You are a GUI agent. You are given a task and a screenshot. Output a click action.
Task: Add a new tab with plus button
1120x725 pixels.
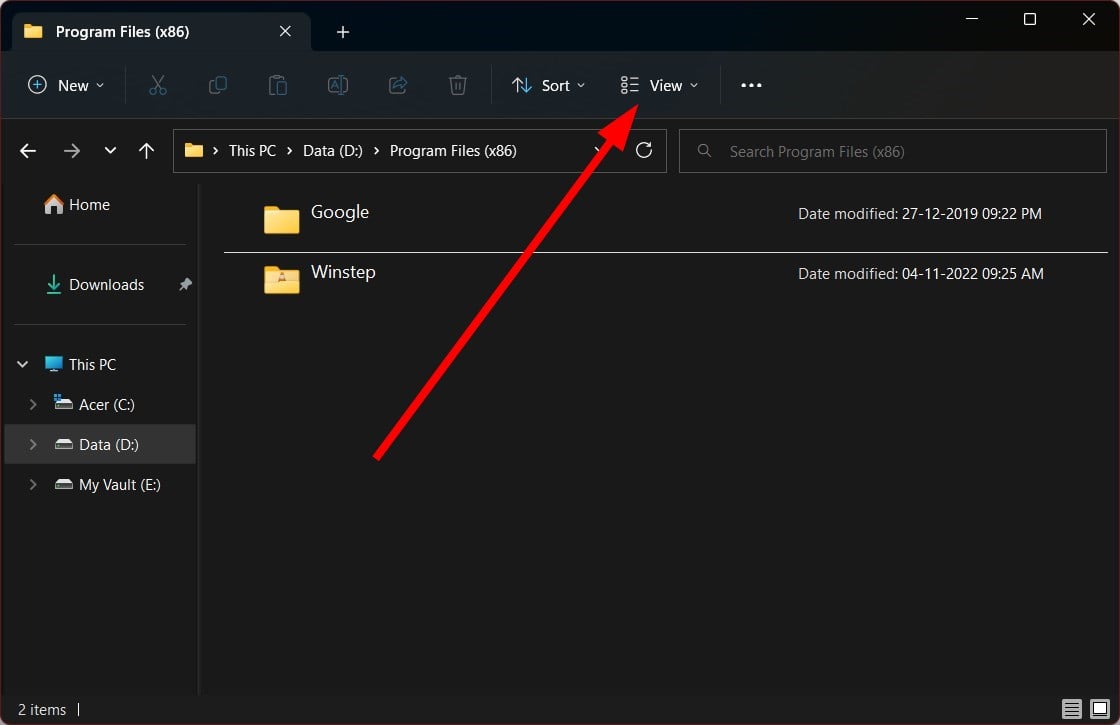pos(343,32)
